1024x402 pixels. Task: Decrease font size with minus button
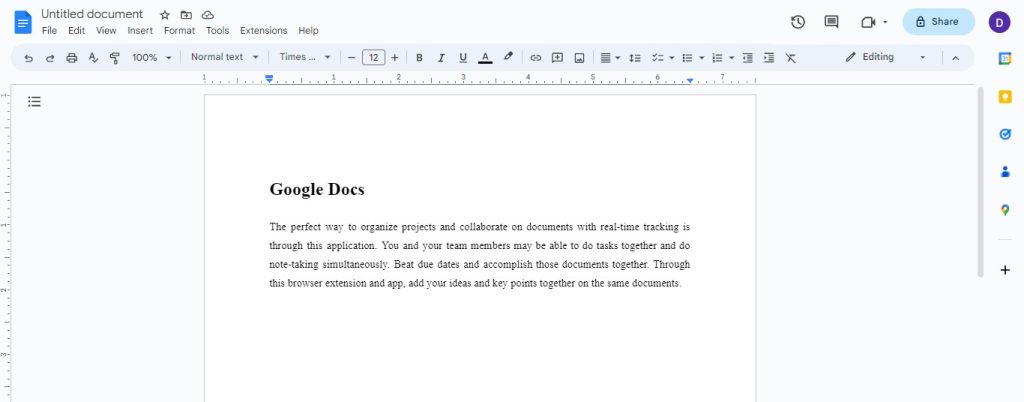[x=351, y=58]
